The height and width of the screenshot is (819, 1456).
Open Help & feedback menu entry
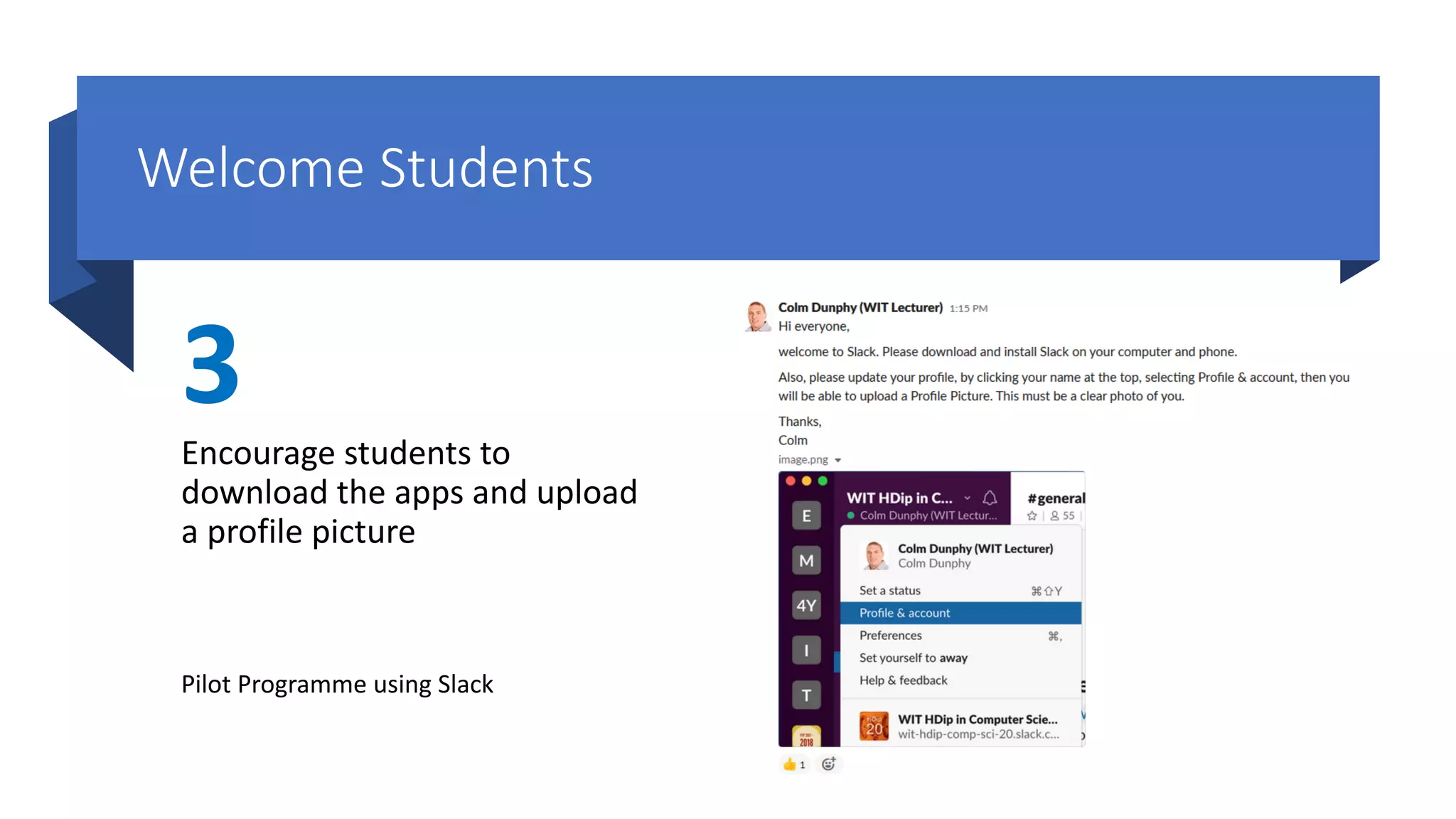click(x=960, y=680)
